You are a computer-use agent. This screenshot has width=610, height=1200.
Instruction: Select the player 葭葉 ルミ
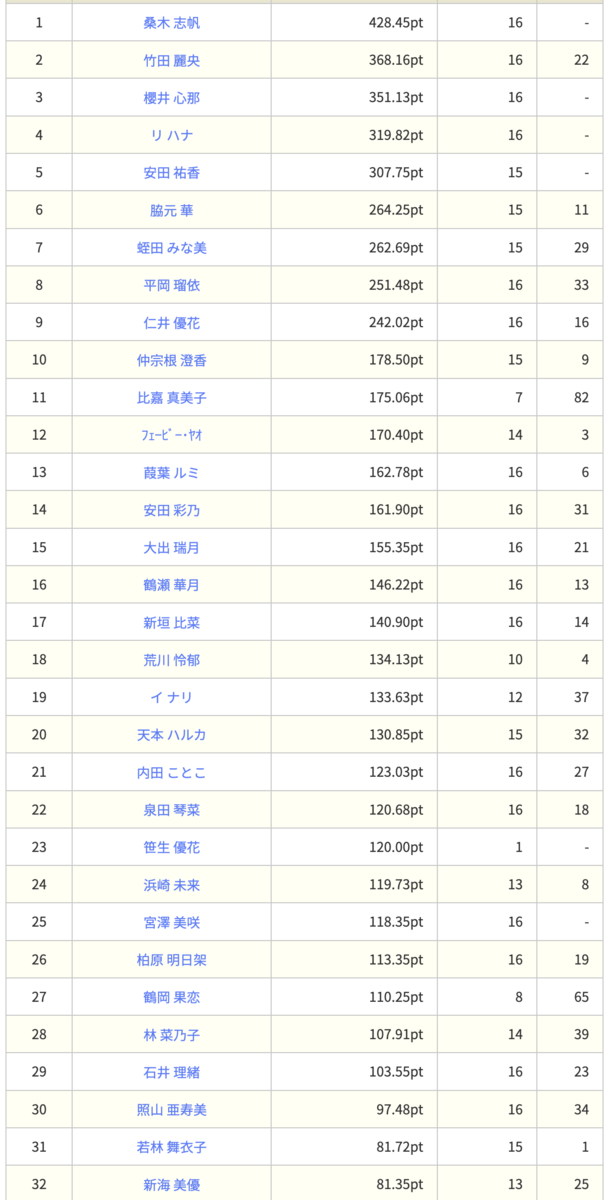click(x=171, y=473)
